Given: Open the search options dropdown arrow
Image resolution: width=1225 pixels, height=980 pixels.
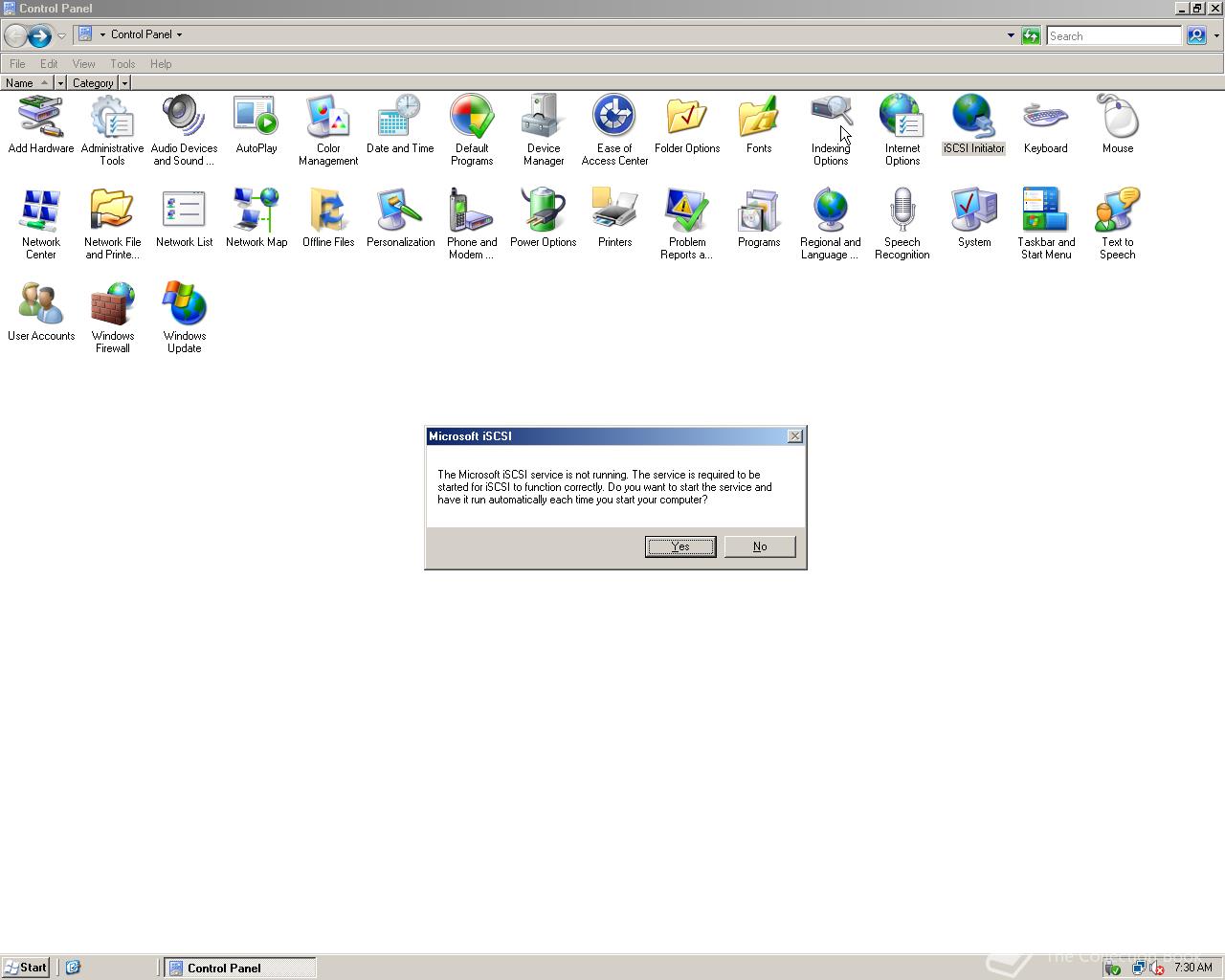Looking at the screenshot, I should 1216,35.
